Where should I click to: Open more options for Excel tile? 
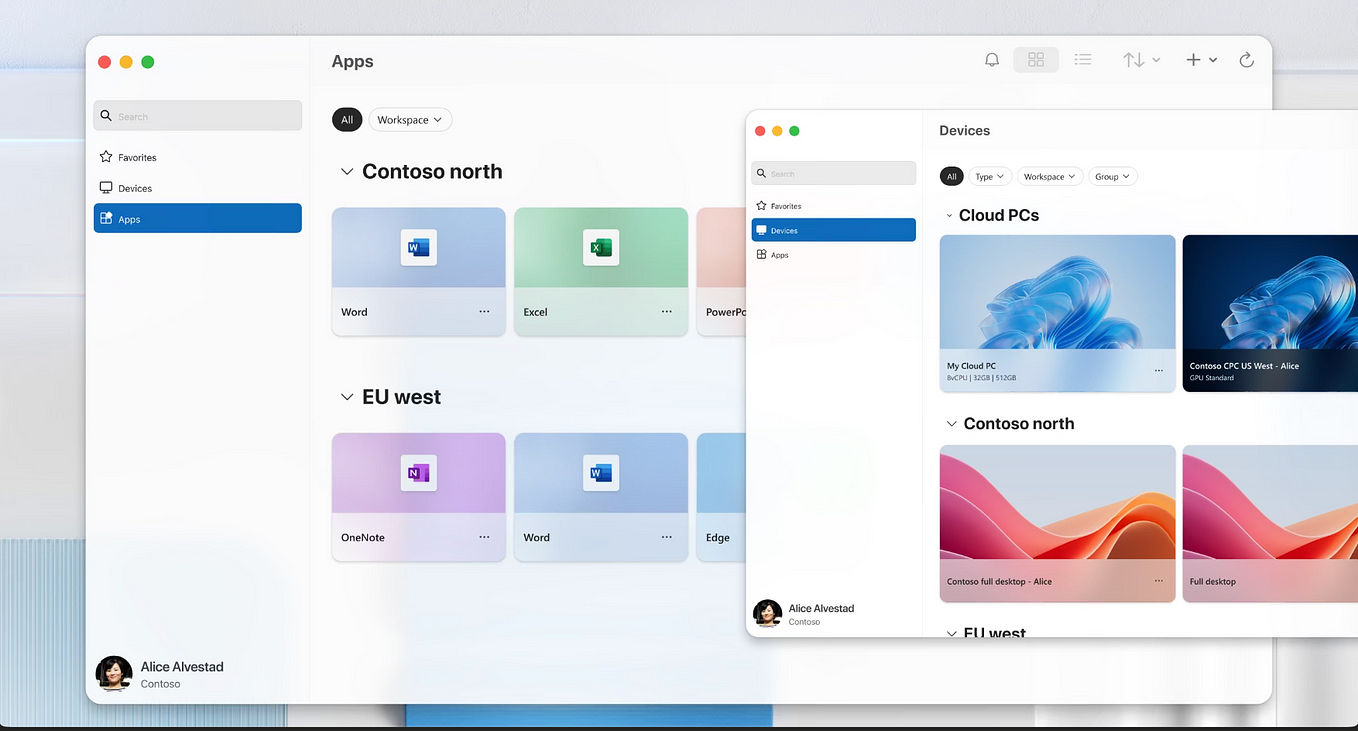667,312
